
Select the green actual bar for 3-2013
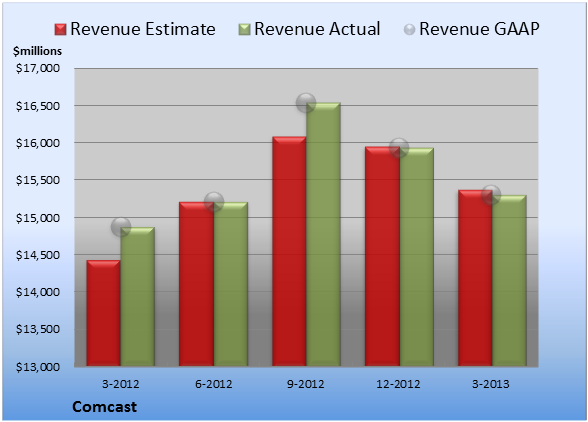click(509, 281)
